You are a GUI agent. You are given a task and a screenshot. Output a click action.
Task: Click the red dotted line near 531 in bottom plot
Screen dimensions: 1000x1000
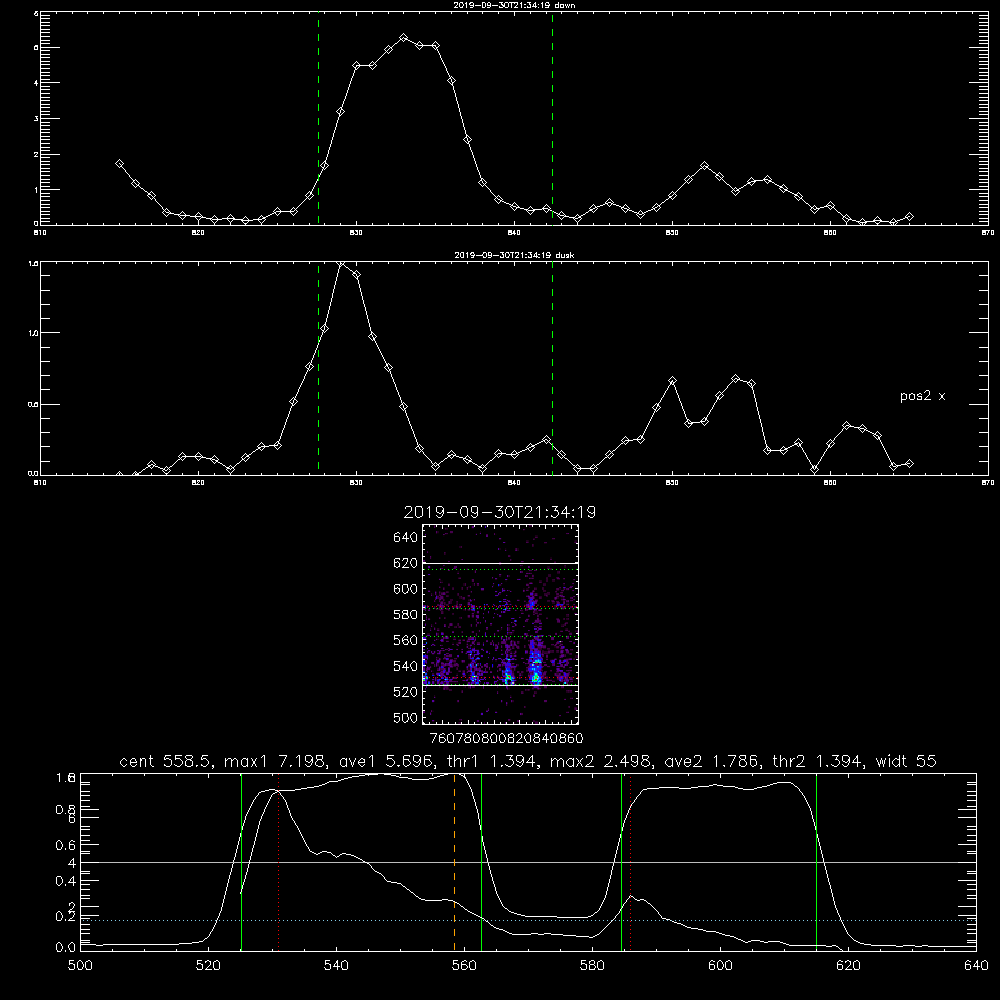(x=279, y=862)
